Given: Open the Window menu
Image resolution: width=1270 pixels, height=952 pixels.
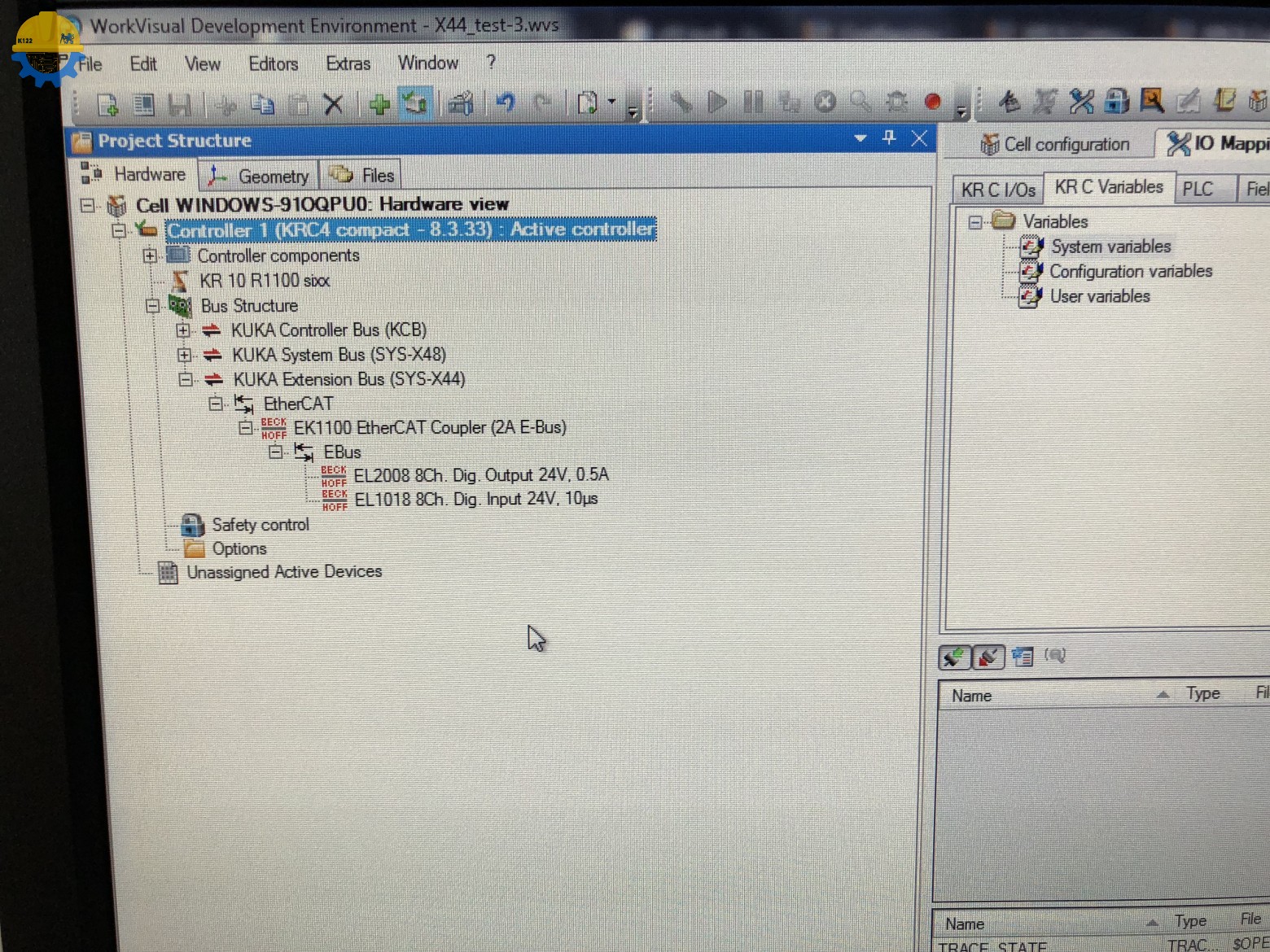Looking at the screenshot, I should point(427,63).
